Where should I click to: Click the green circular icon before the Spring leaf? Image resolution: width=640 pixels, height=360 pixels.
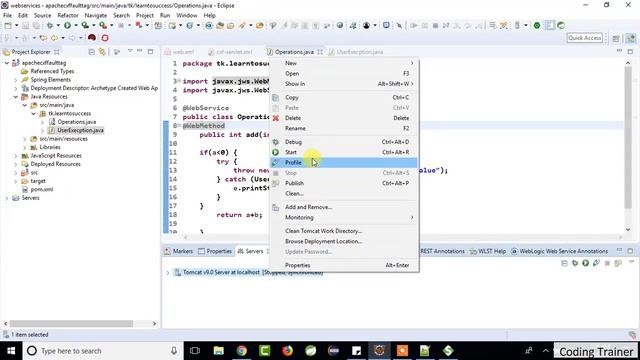pyautogui.click(x=537, y=25)
